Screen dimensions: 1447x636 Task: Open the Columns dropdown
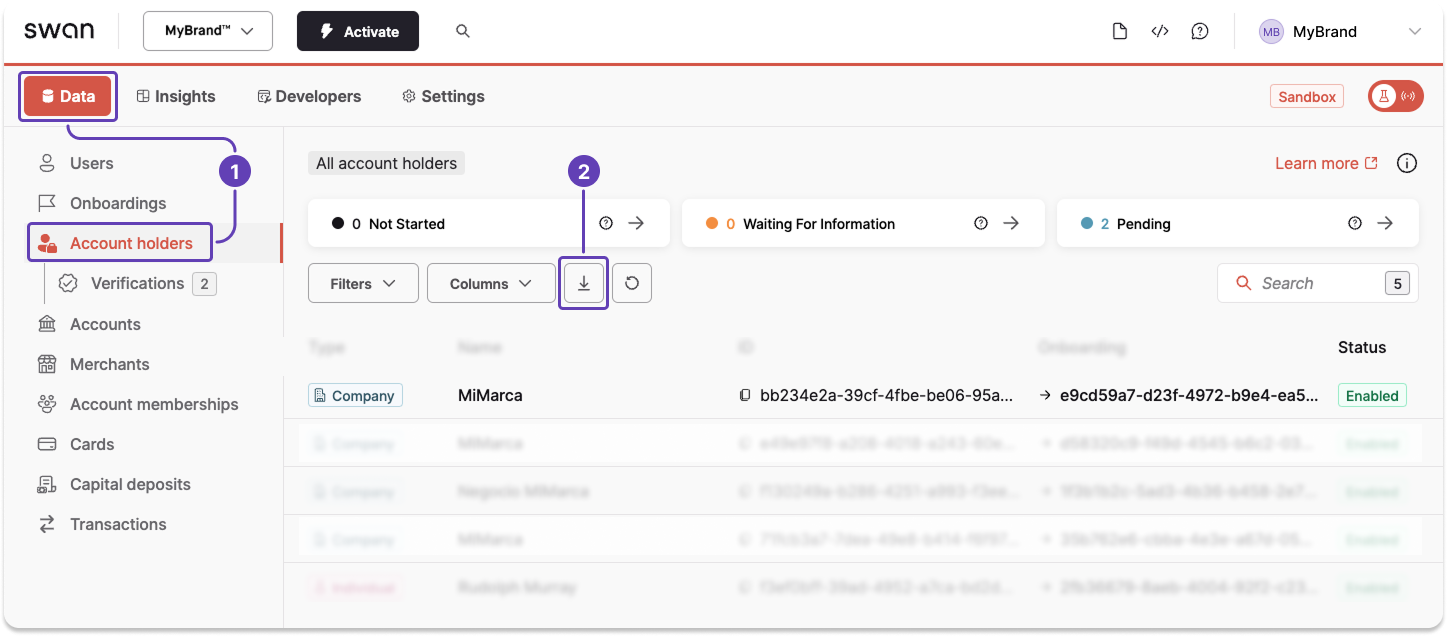(x=490, y=283)
